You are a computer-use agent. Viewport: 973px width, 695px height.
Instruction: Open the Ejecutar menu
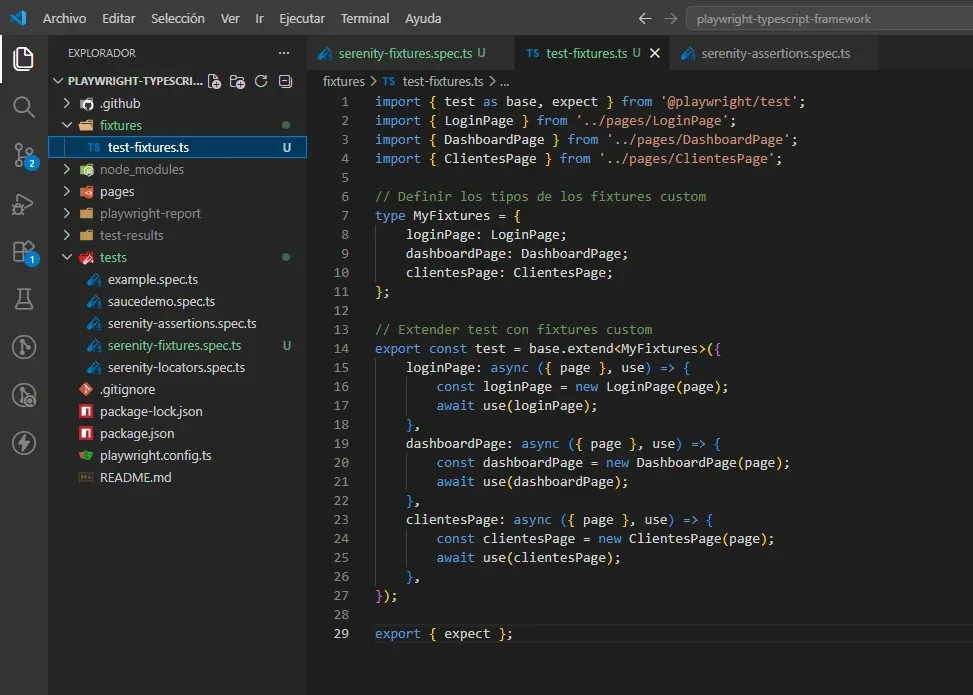[301, 18]
